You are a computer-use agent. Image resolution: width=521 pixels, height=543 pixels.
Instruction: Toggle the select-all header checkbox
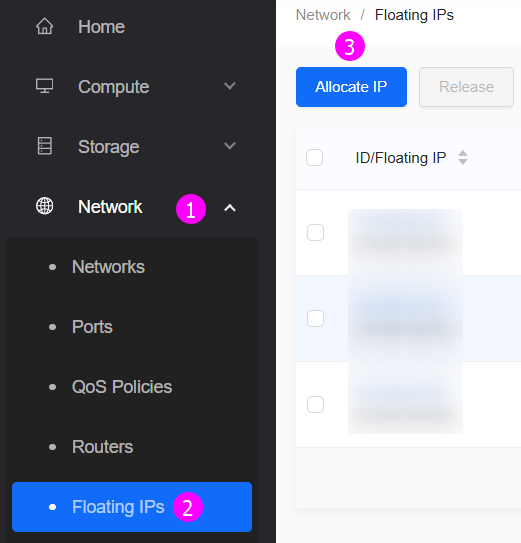tap(315, 158)
